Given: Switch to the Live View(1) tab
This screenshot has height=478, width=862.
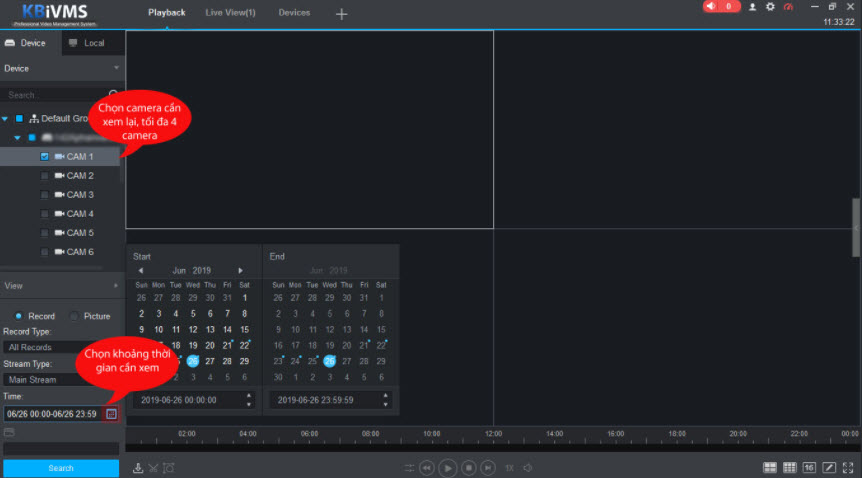Looking at the screenshot, I should click(x=230, y=13).
